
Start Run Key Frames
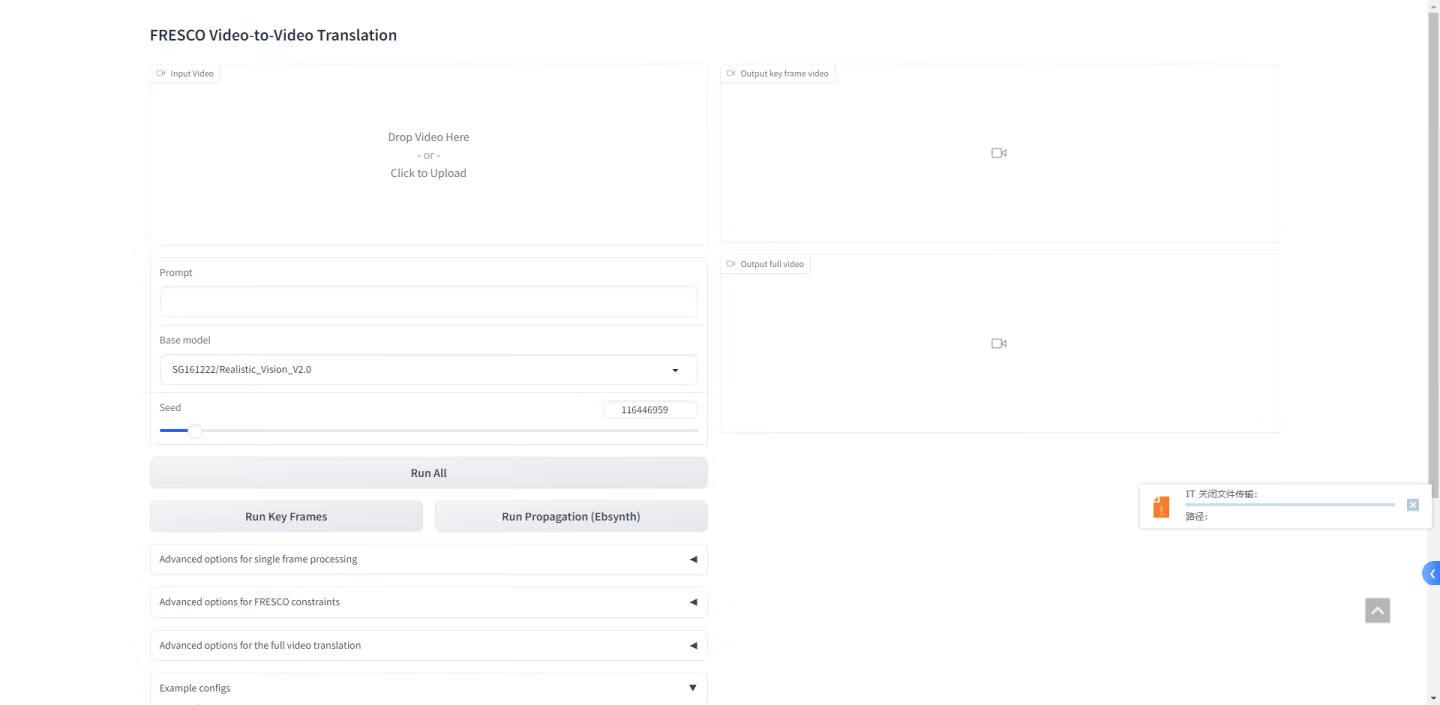[286, 516]
